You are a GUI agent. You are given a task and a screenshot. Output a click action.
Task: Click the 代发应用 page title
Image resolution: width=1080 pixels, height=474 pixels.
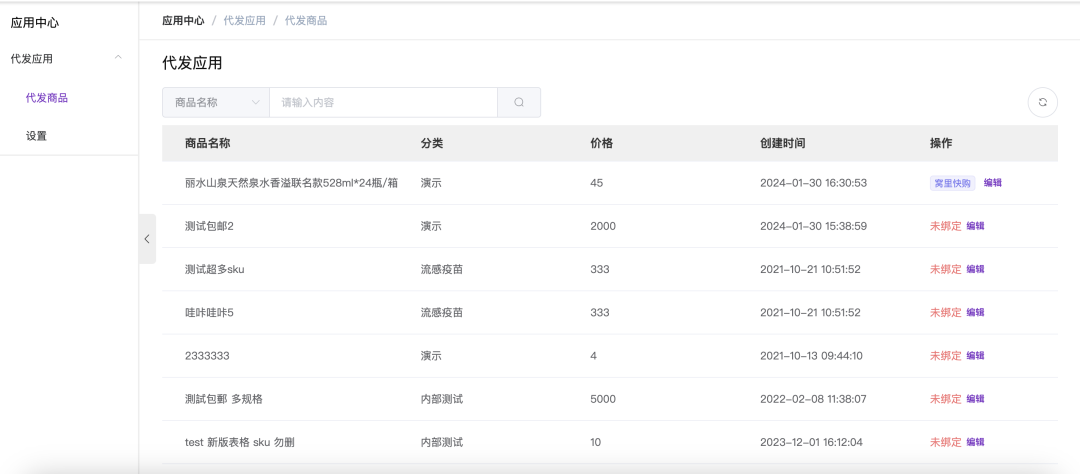pos(192,63)
